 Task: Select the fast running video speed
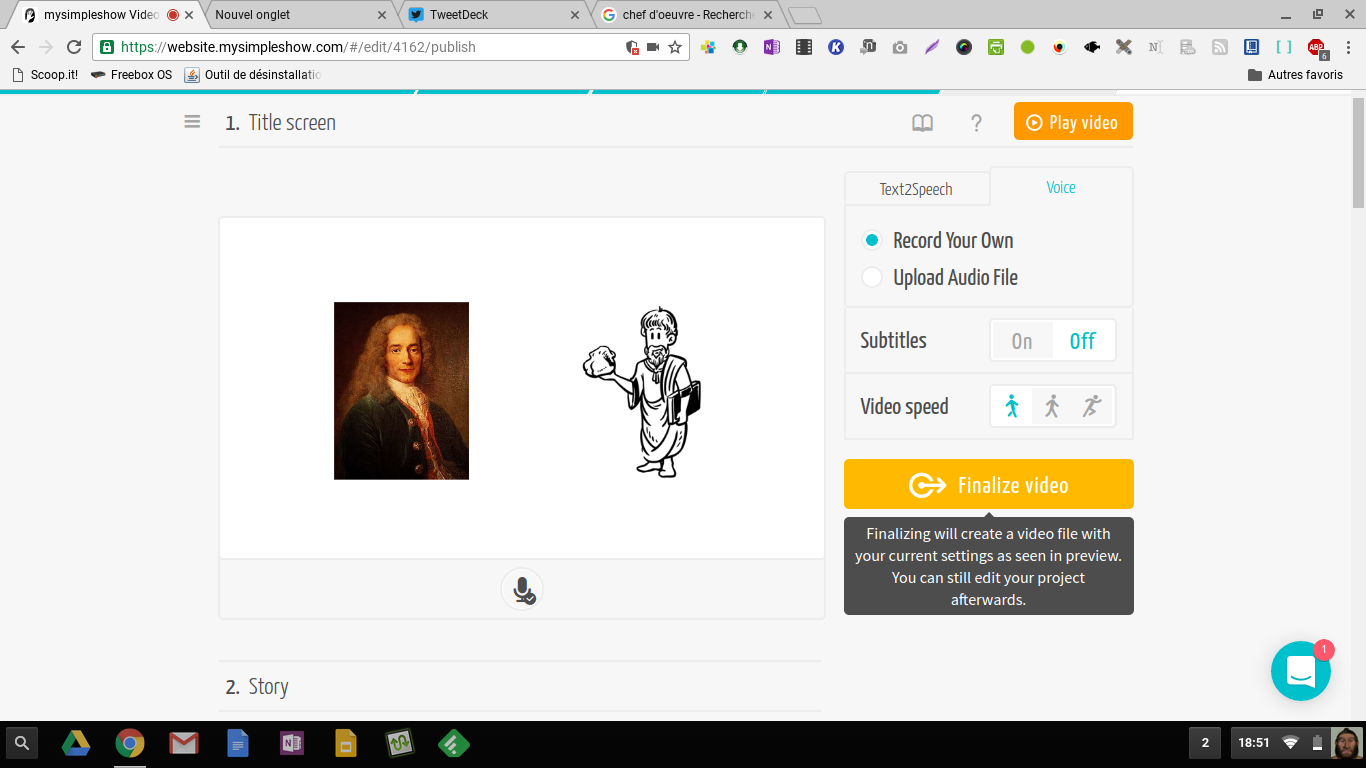tap(1091, 406)
